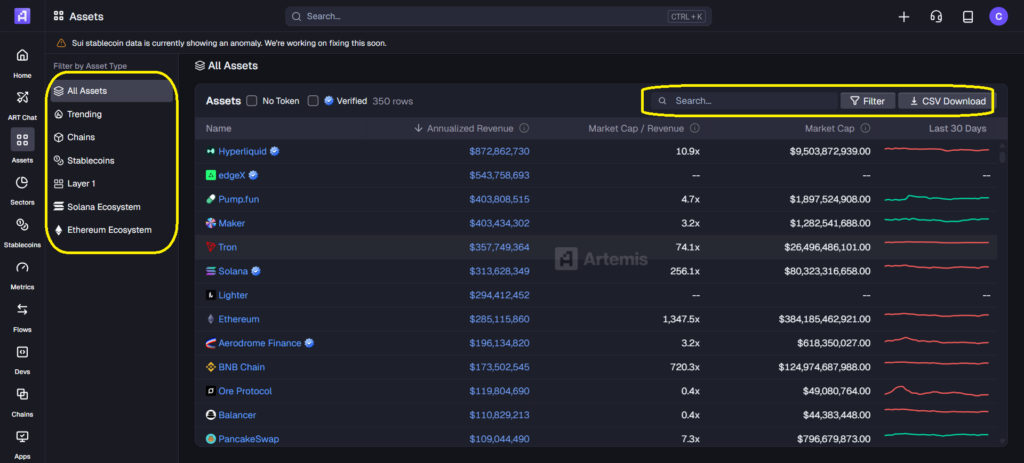Sort by the Annualized Revenue column

pyautogui.click(x=471, y=129)
